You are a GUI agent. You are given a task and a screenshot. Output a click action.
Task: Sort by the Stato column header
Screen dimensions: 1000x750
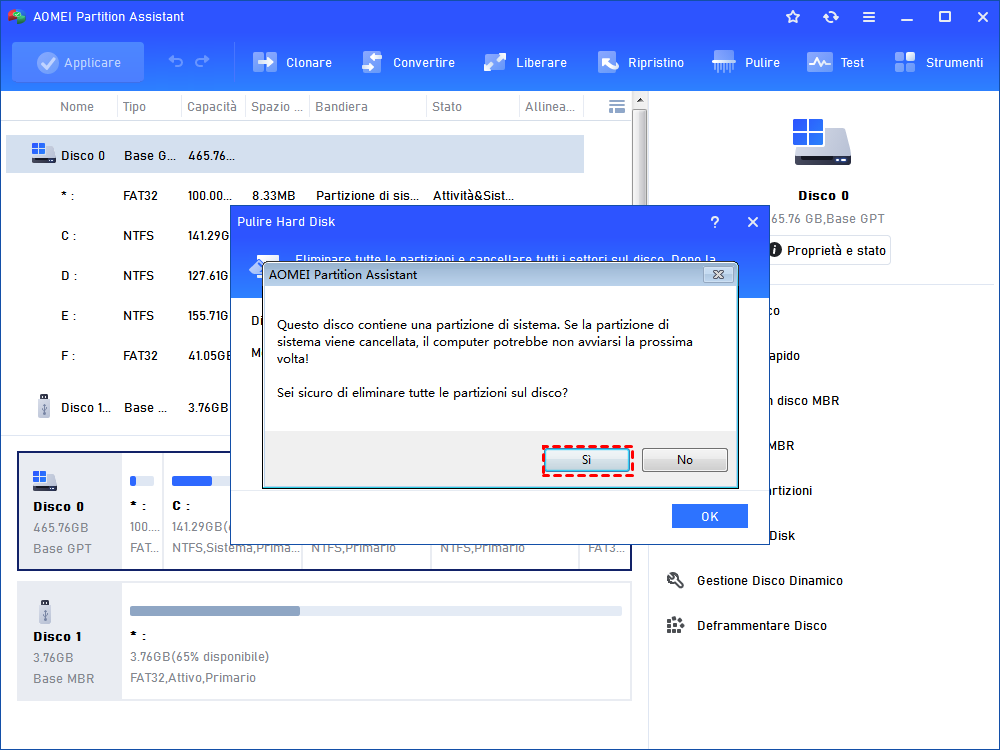[x=446, y=107]
